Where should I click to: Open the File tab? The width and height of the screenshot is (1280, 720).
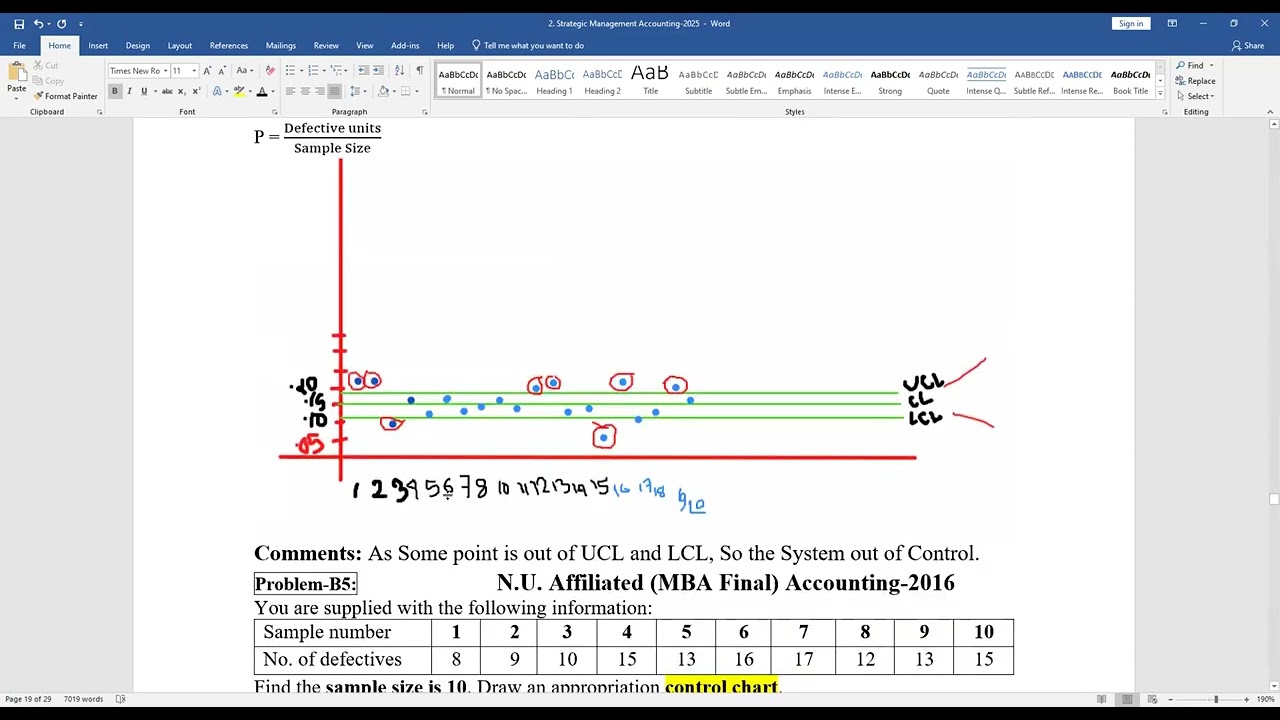coord(19,45)
